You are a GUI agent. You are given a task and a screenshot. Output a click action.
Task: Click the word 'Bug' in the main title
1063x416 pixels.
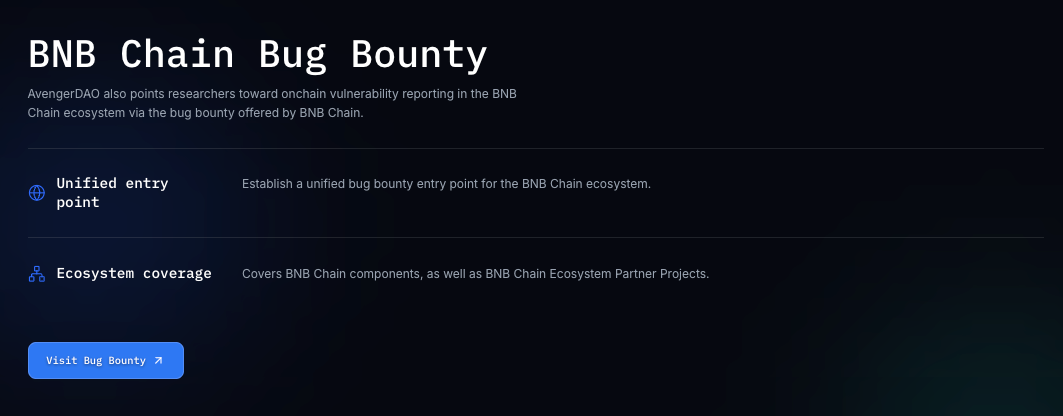point(293,56)
